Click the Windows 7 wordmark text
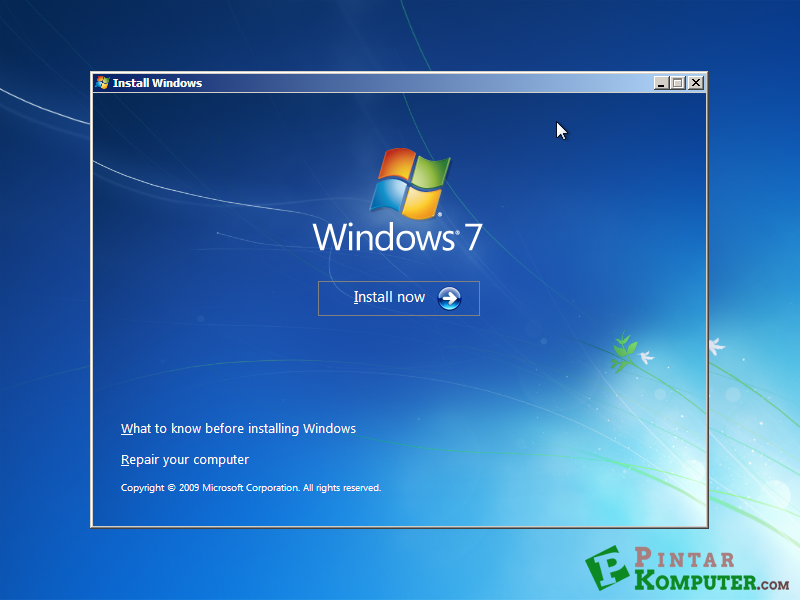Screen dimensions: 800x600 397,237
